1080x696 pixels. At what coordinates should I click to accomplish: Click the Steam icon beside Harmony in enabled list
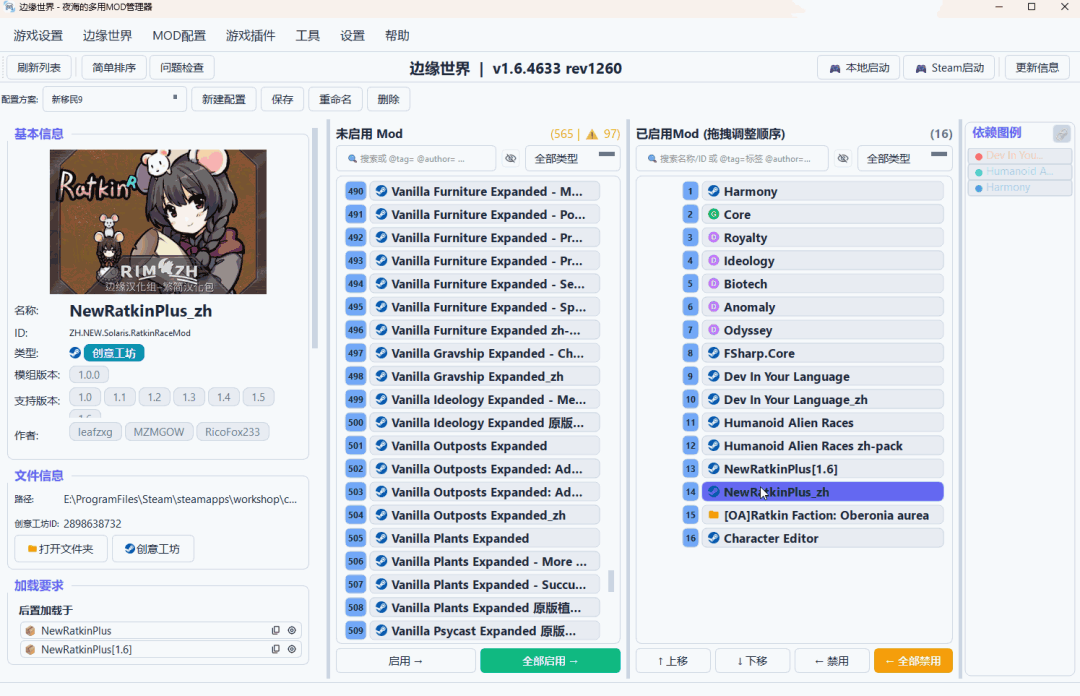pyautogui.click(x=714, y=191)
